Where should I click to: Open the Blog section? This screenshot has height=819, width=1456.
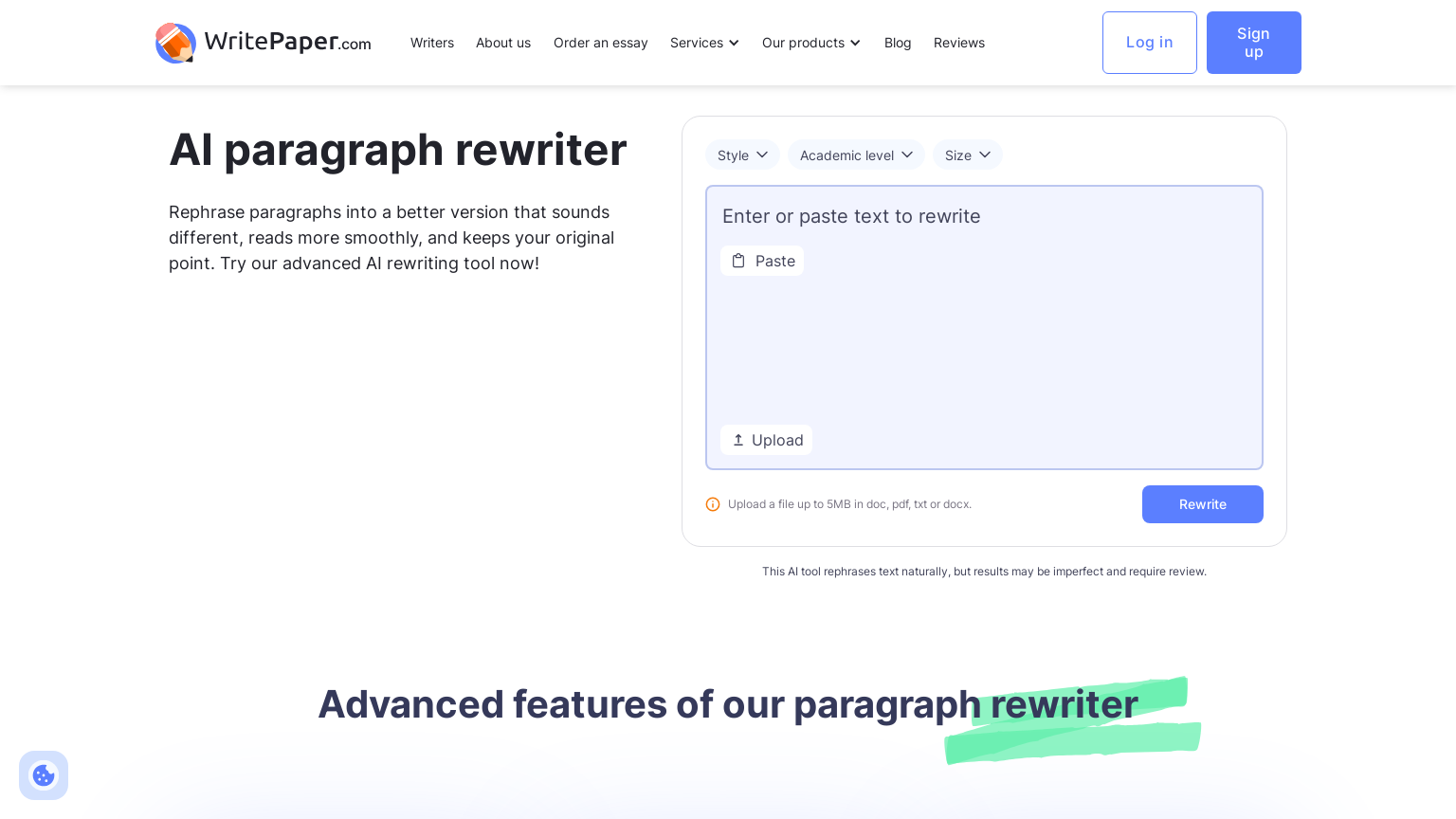pyautogui.click(x=898, y=43)
